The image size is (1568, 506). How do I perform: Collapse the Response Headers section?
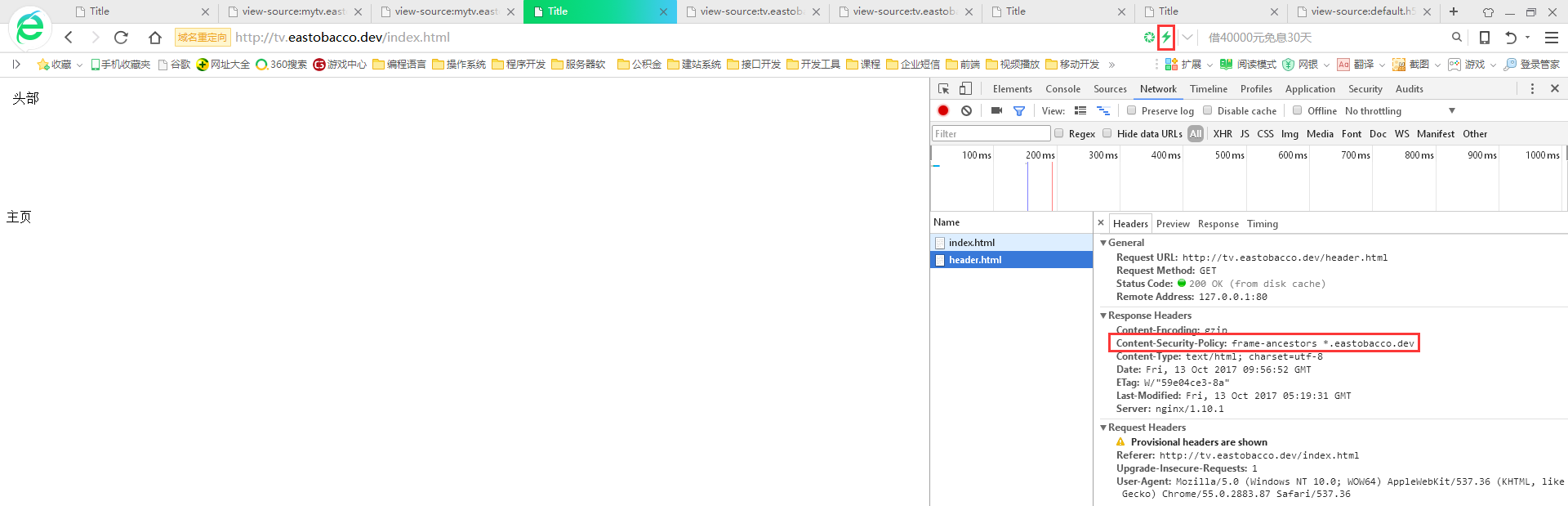coord(1103,316)
